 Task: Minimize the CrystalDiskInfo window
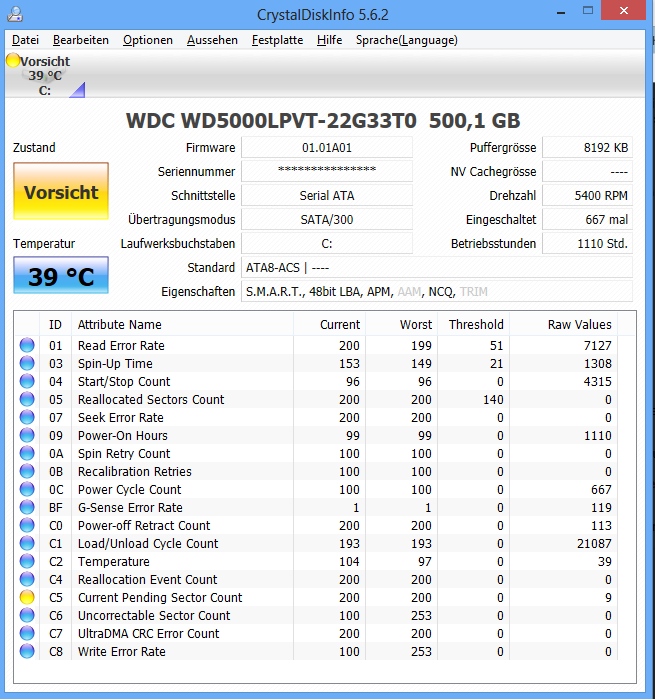(561, 12)
